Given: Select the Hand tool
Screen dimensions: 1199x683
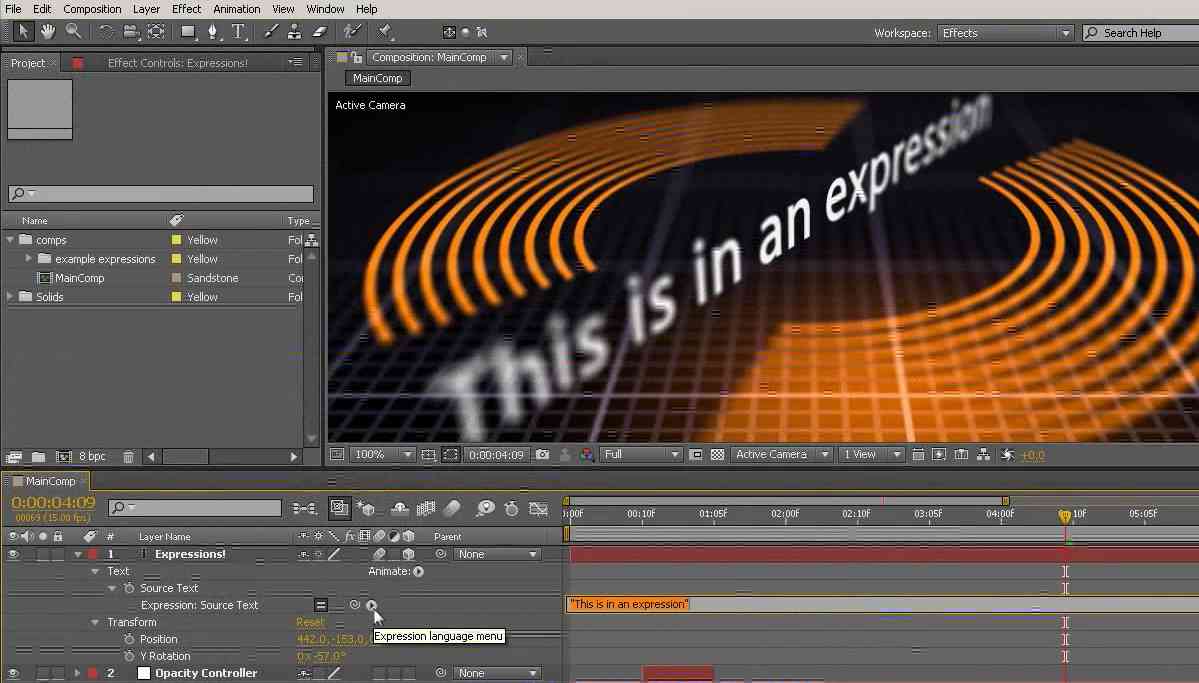Looking at the screenshot, I should point(47,32).
